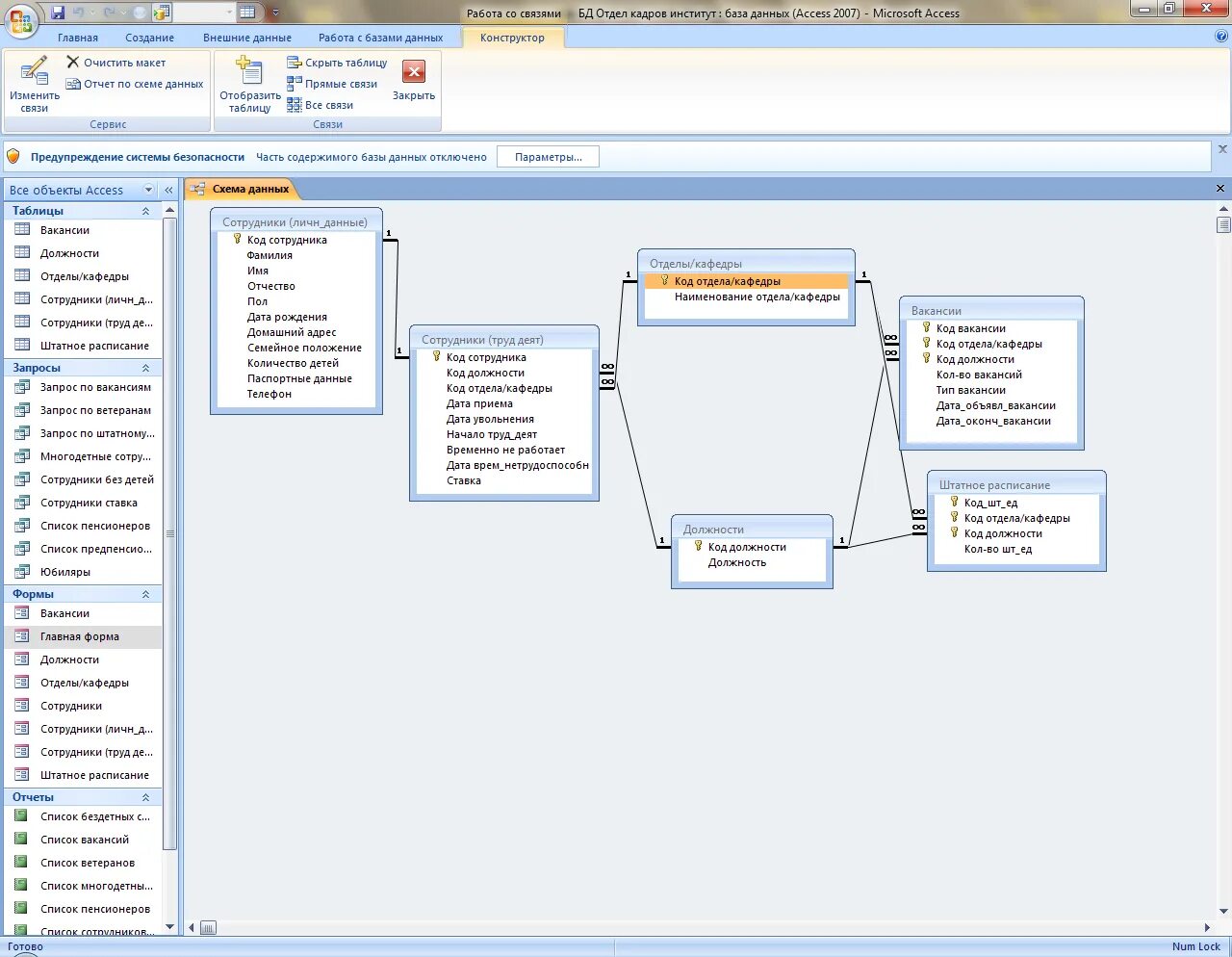
Task: Select the Юбиляры query
Action: [x=83, y=572]
